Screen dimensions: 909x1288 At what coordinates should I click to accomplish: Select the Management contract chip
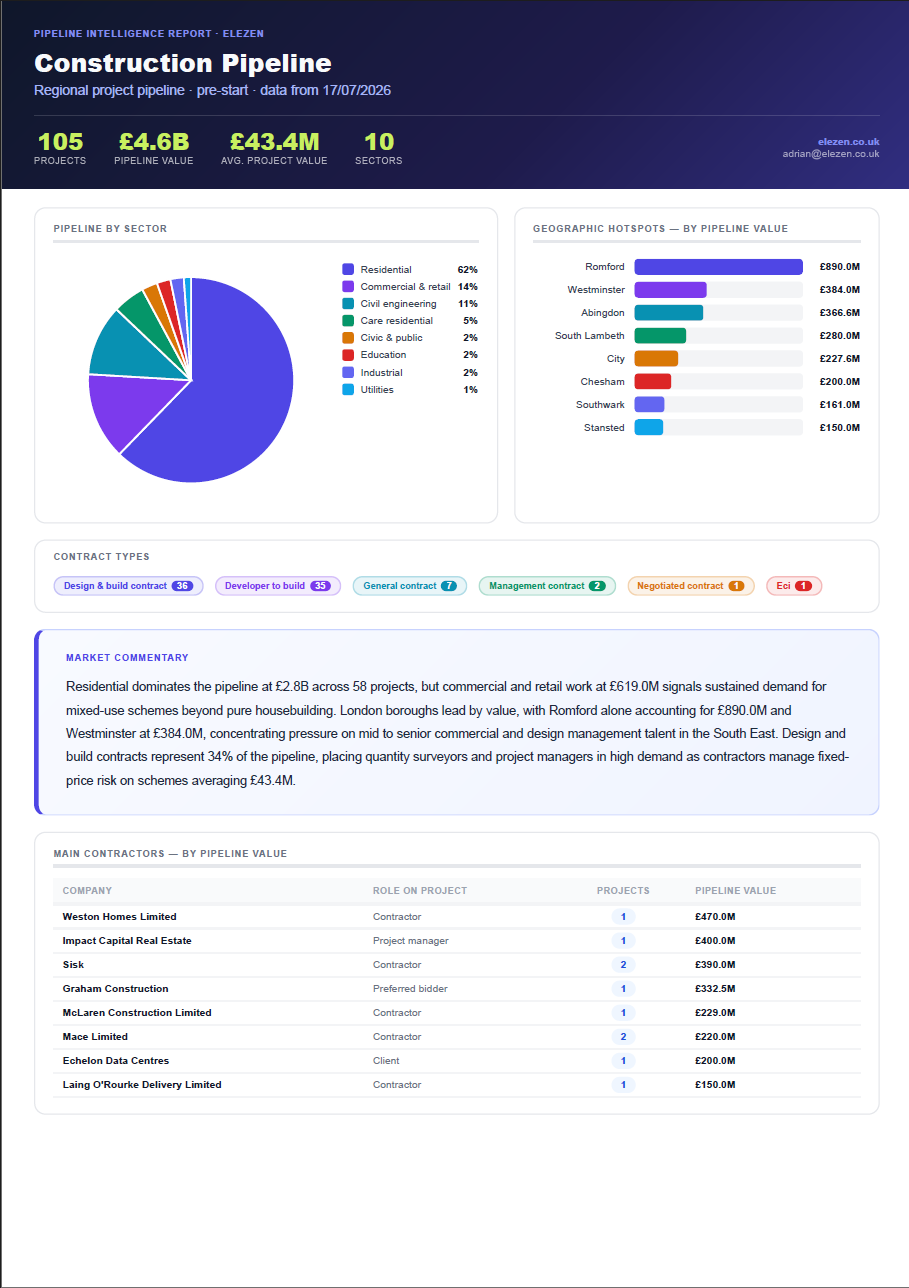547,586
